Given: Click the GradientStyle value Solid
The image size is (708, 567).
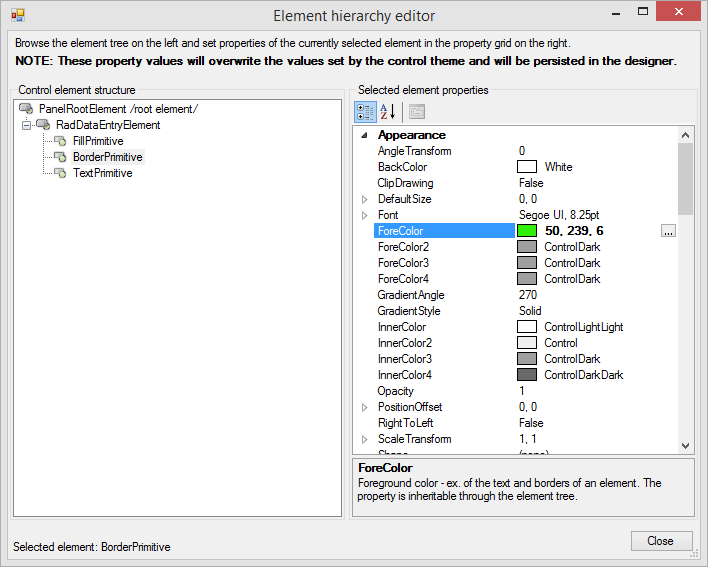Looking at the screenshot, I should pos(530,311).
